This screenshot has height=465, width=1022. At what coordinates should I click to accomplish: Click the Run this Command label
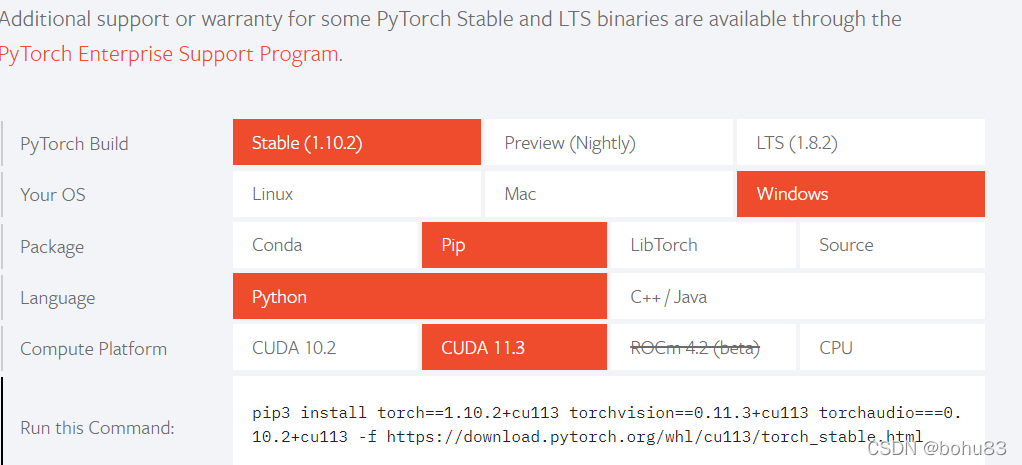pos(97,428)
